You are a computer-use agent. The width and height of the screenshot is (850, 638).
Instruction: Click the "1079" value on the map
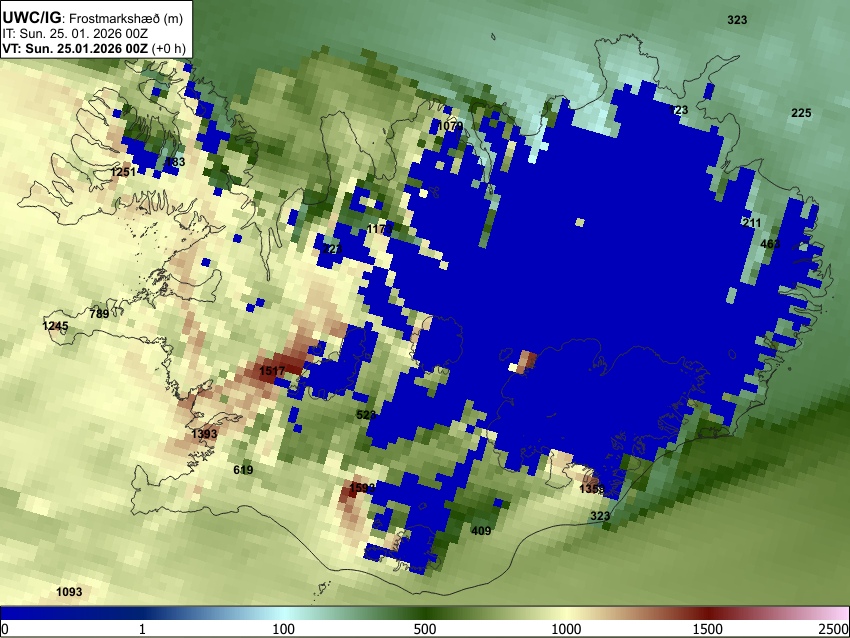[x=450, y=126]
